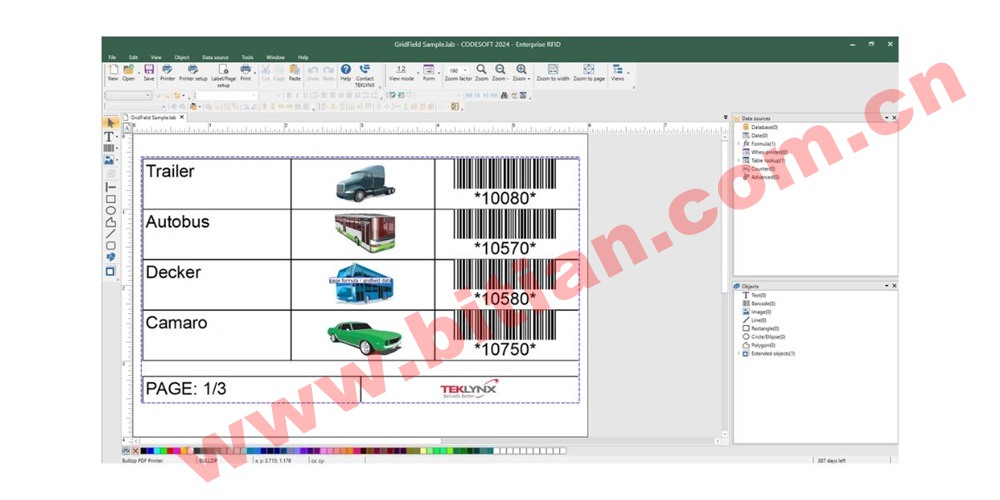The height and width of the screenshot is (500, 1000).
Task: Print the label using the Print icon
Action: tap(246, 73)
